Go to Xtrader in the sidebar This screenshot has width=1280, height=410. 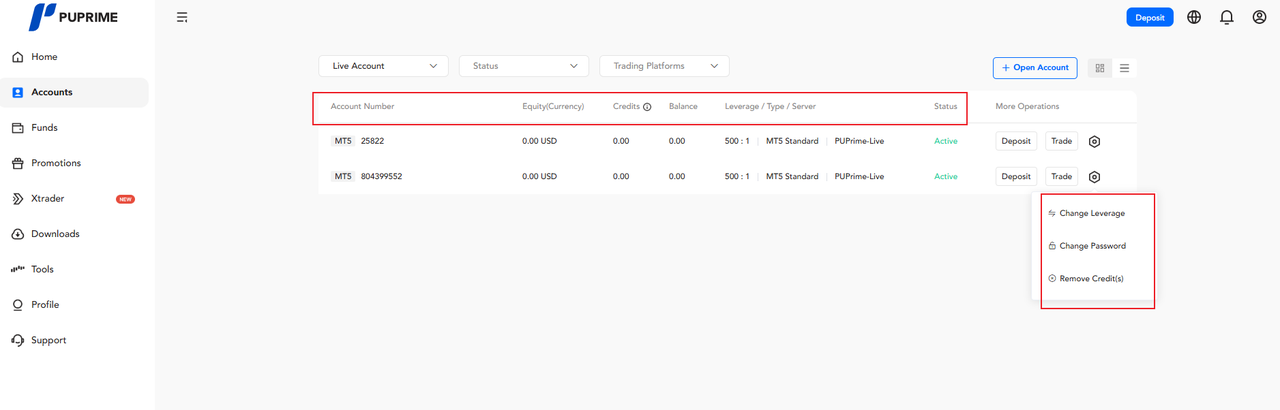tap(47, 199)
